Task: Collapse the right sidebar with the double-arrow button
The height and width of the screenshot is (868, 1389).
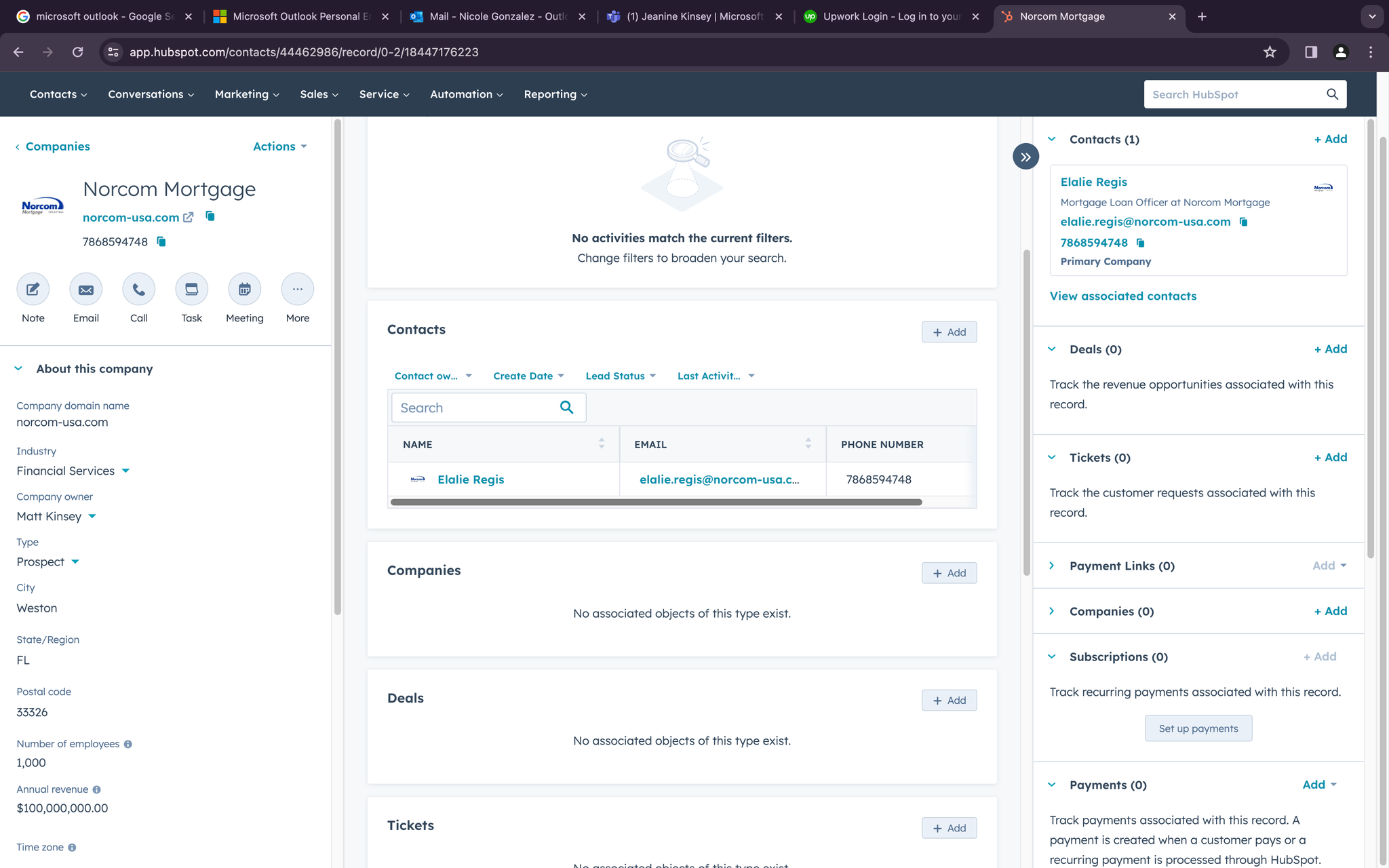Action: point(1025,157)
